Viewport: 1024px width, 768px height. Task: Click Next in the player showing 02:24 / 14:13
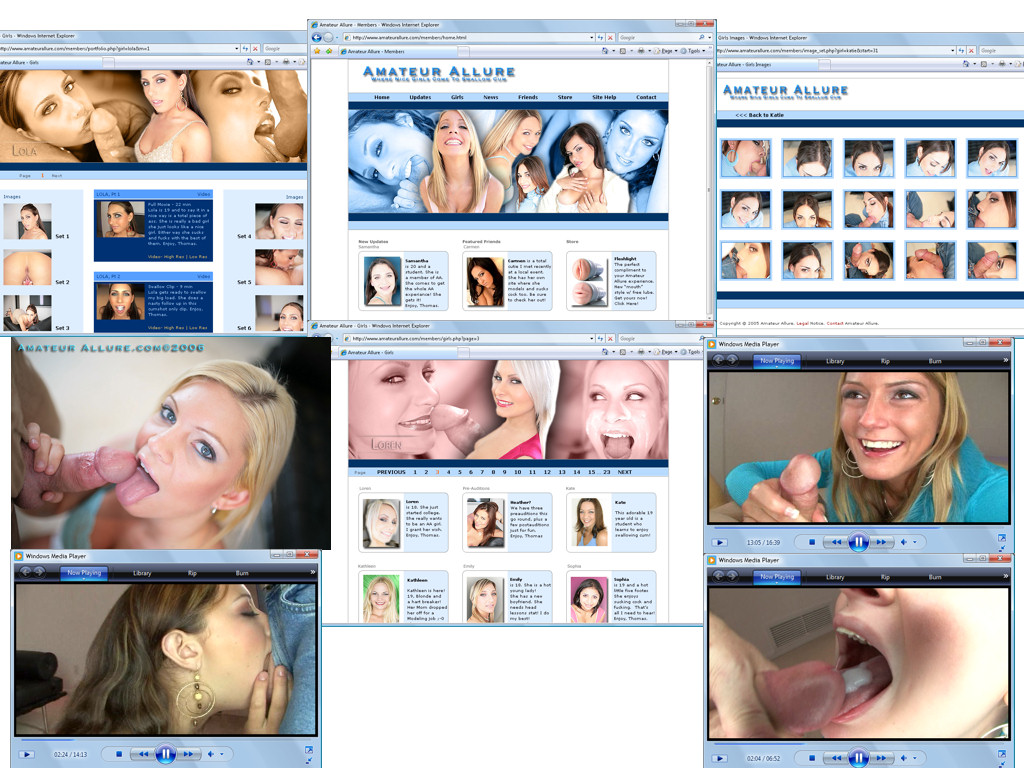(x=189, y=754)
